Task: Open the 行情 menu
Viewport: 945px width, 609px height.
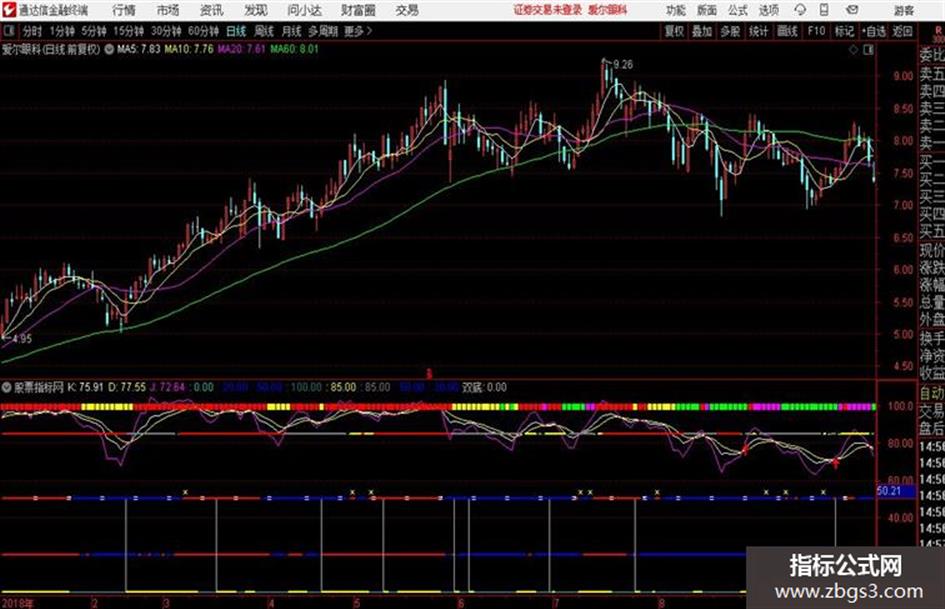Action: coord(124,10)
